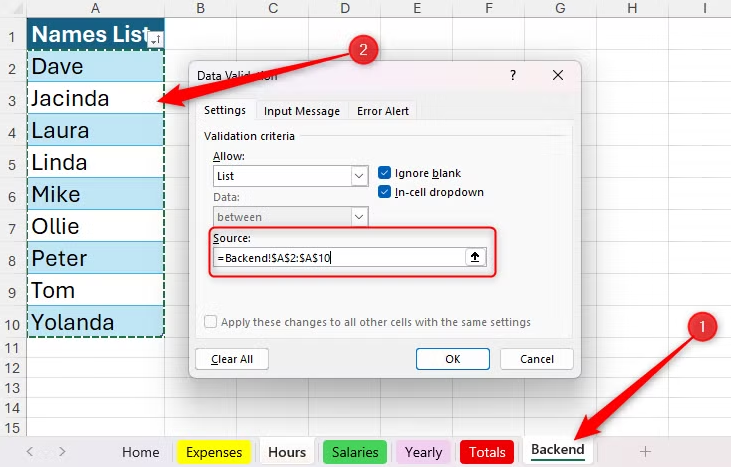Select column H header
Viewport: 731px width, 467px height.
632,8
